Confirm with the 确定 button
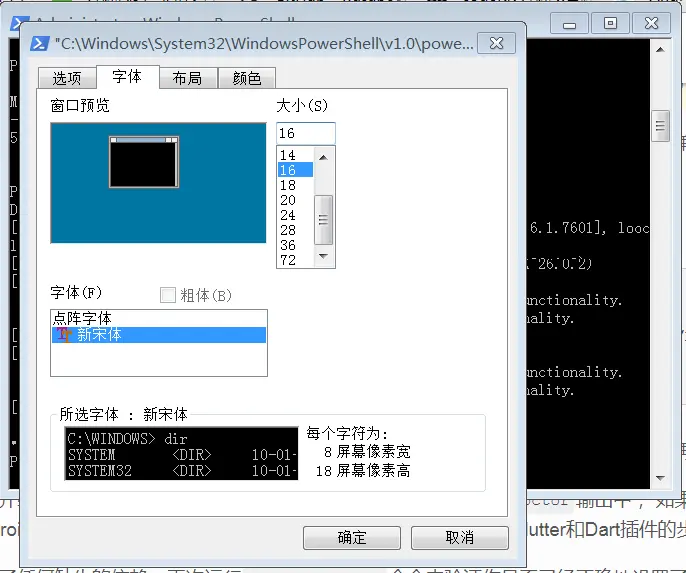 pos(352,538)
